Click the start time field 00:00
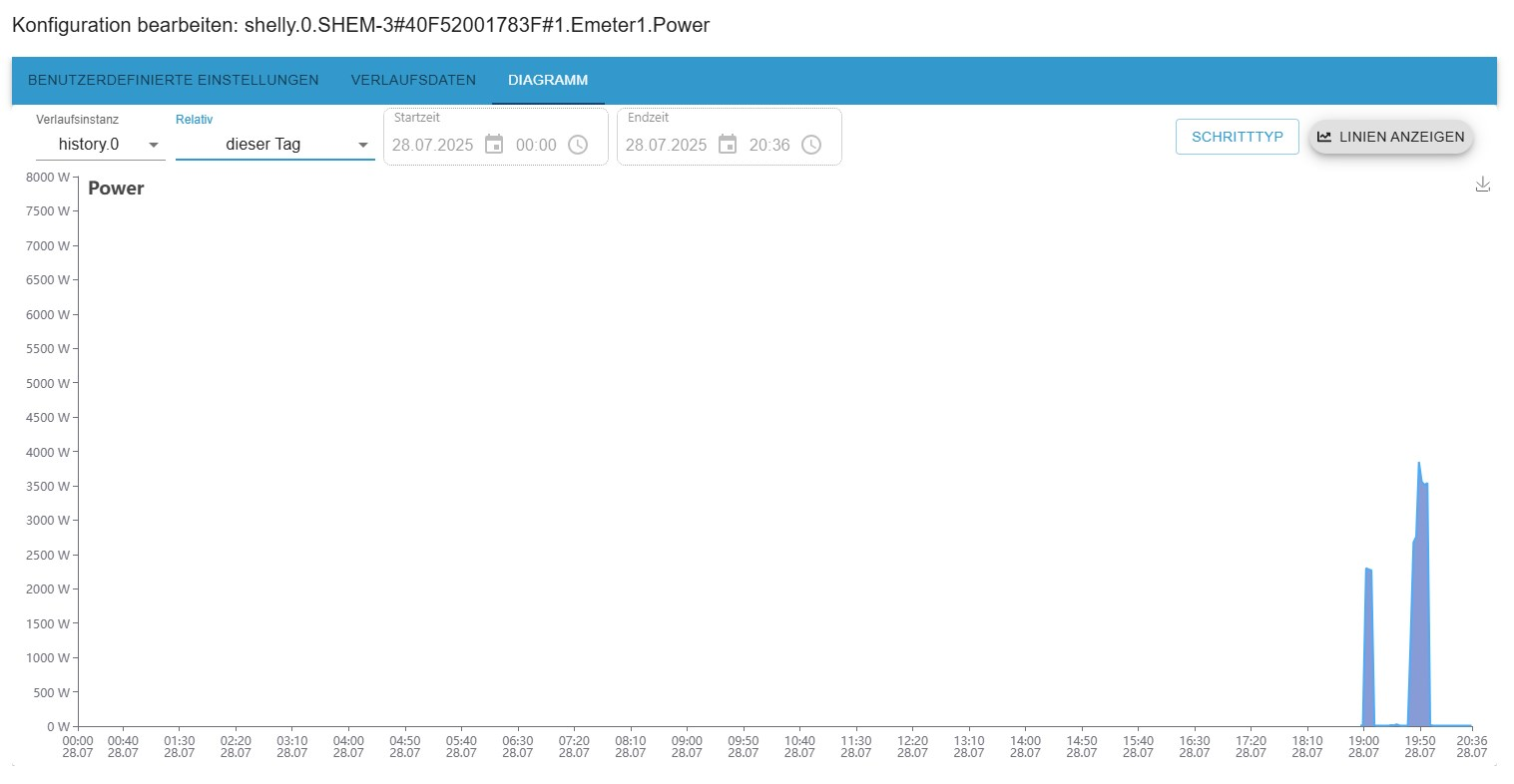The image size is (1514, 784). point(536,145)
